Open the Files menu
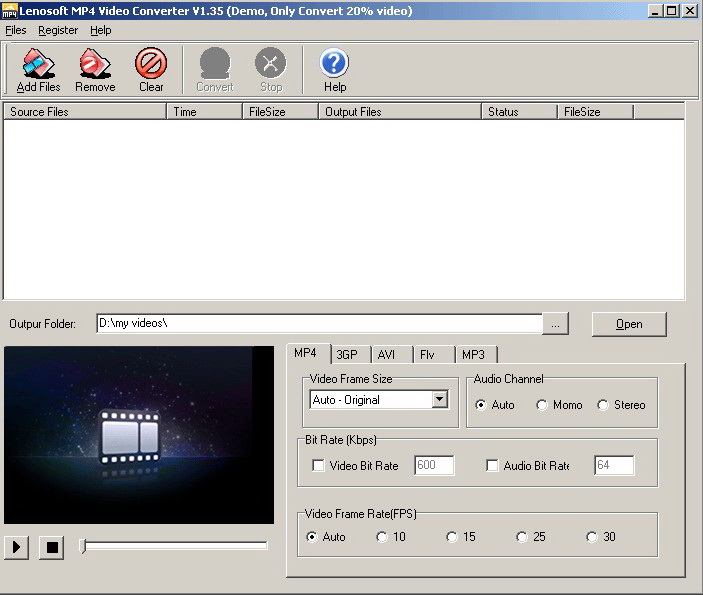The width and height of the screenshot is (703, 595). tap(16, 30)
